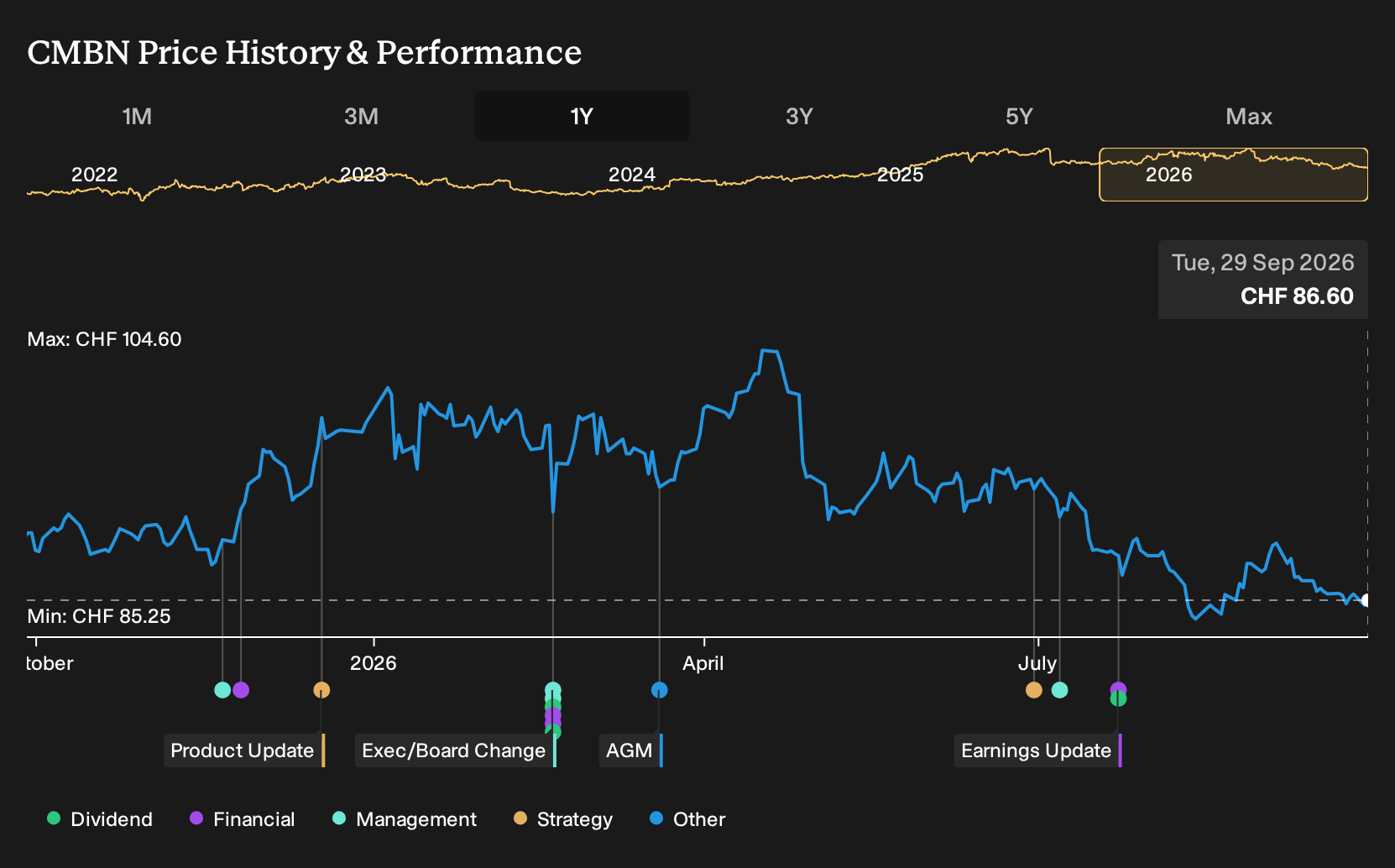Click the 2026 axis label on main chart

point(374,663)
